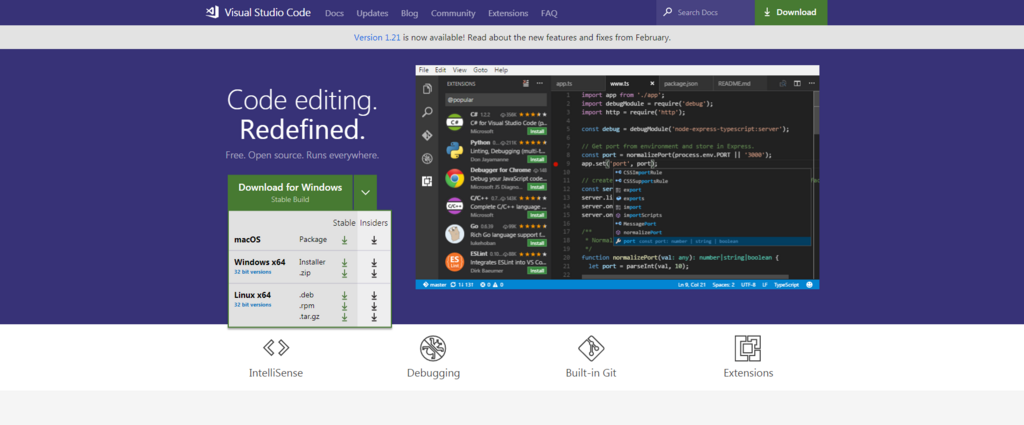Download the Linux Stable .rpm package

pyautogui.click(x=344, y=306)
